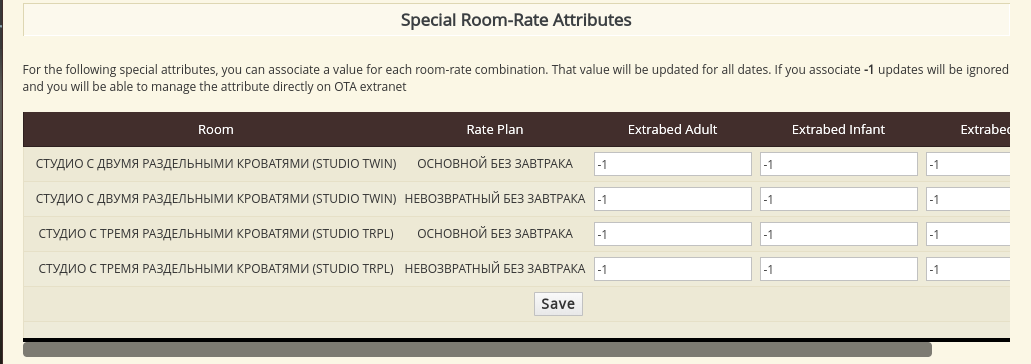Focus Extrabed Infant field for STUDIO TWIN НЕВОЗВРАТНЫЙ row
Viewport: 1031px width, 364px height.
[x=839, y=199]
